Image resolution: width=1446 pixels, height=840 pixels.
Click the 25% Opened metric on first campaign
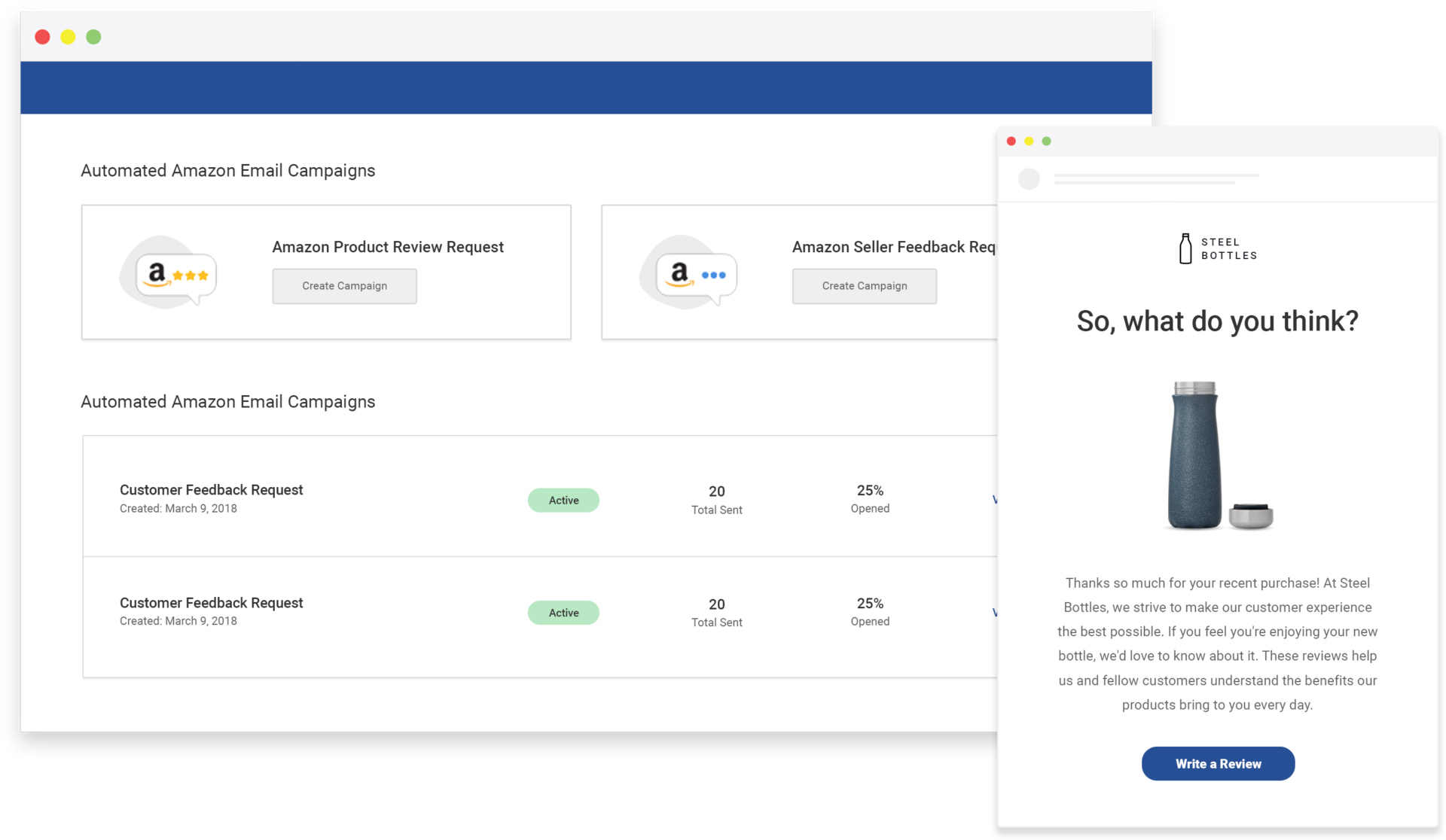tap(870, 498)
